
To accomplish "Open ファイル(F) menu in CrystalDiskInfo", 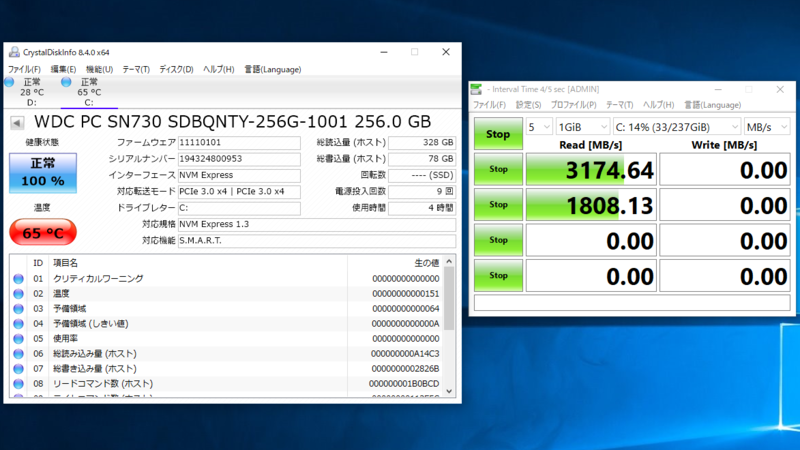I will pyautogui.click(x=24, y=69).
